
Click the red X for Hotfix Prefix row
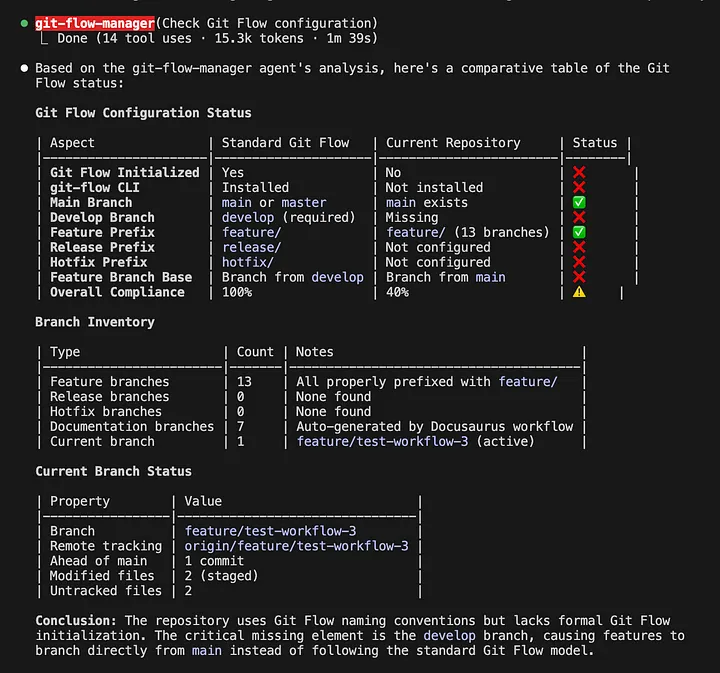point(579,262)
